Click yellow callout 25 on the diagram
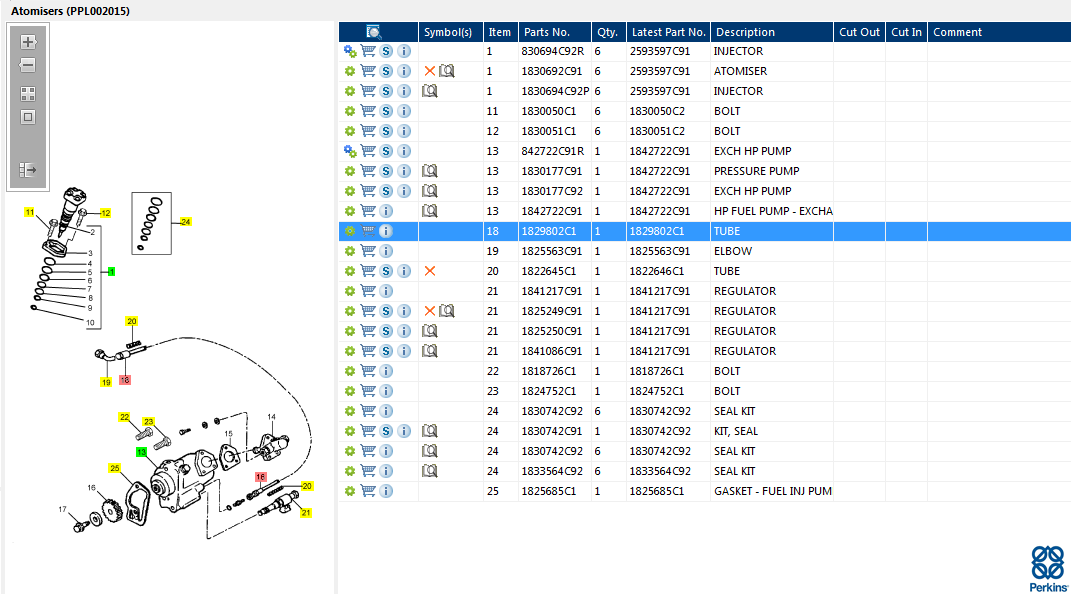1071x594 pixels. 115,468
